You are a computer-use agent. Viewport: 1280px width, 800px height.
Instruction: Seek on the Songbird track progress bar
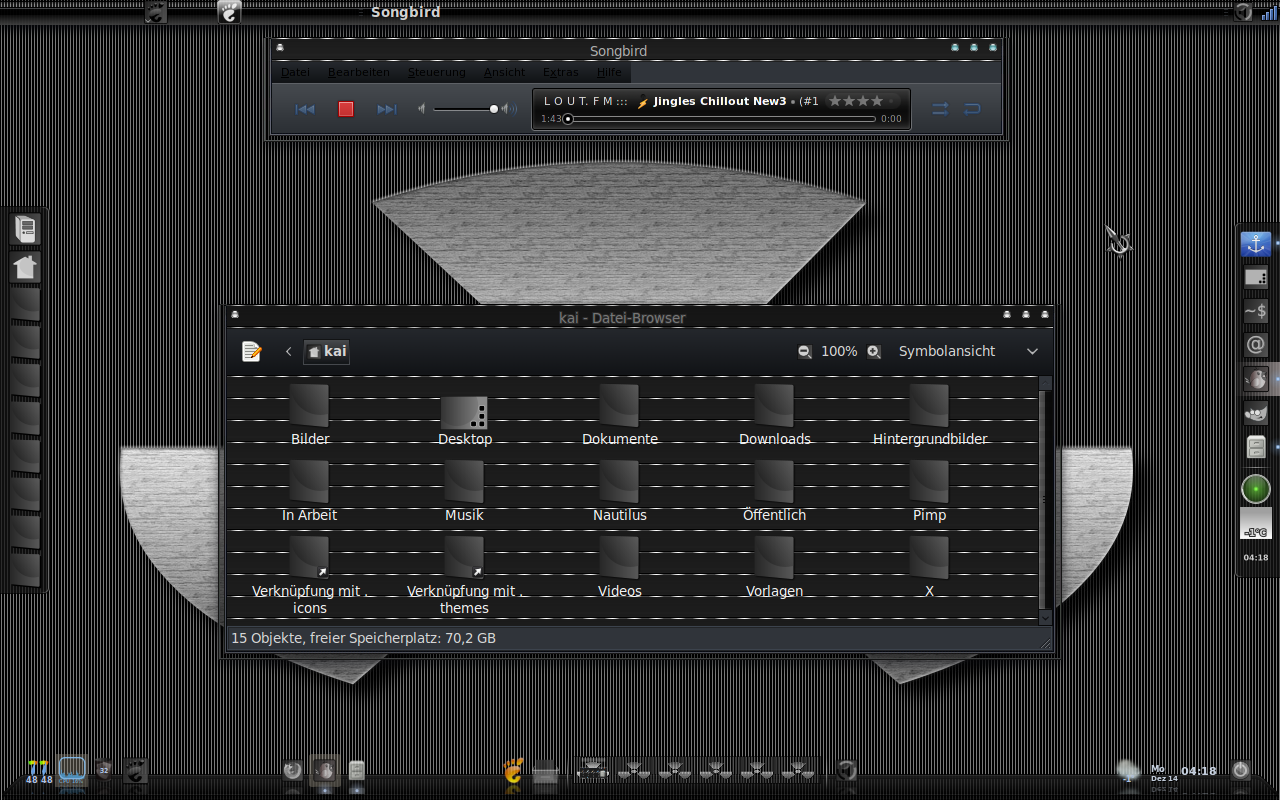[719, 119]
